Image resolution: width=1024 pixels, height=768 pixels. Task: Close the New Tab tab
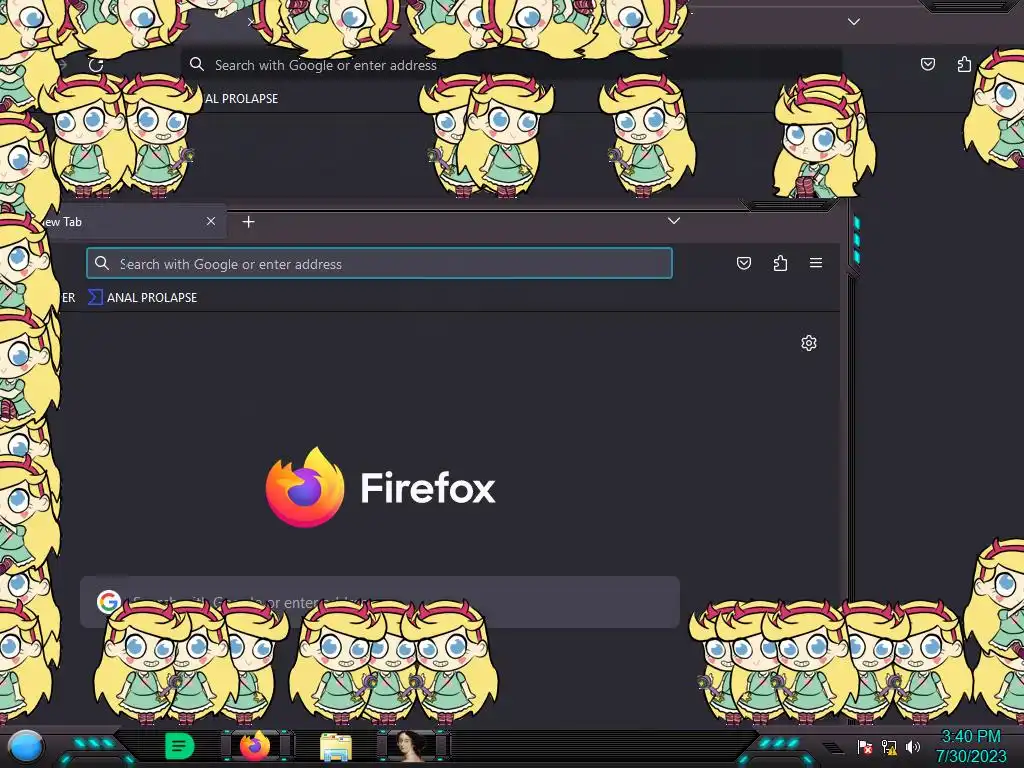coord(211,221)
